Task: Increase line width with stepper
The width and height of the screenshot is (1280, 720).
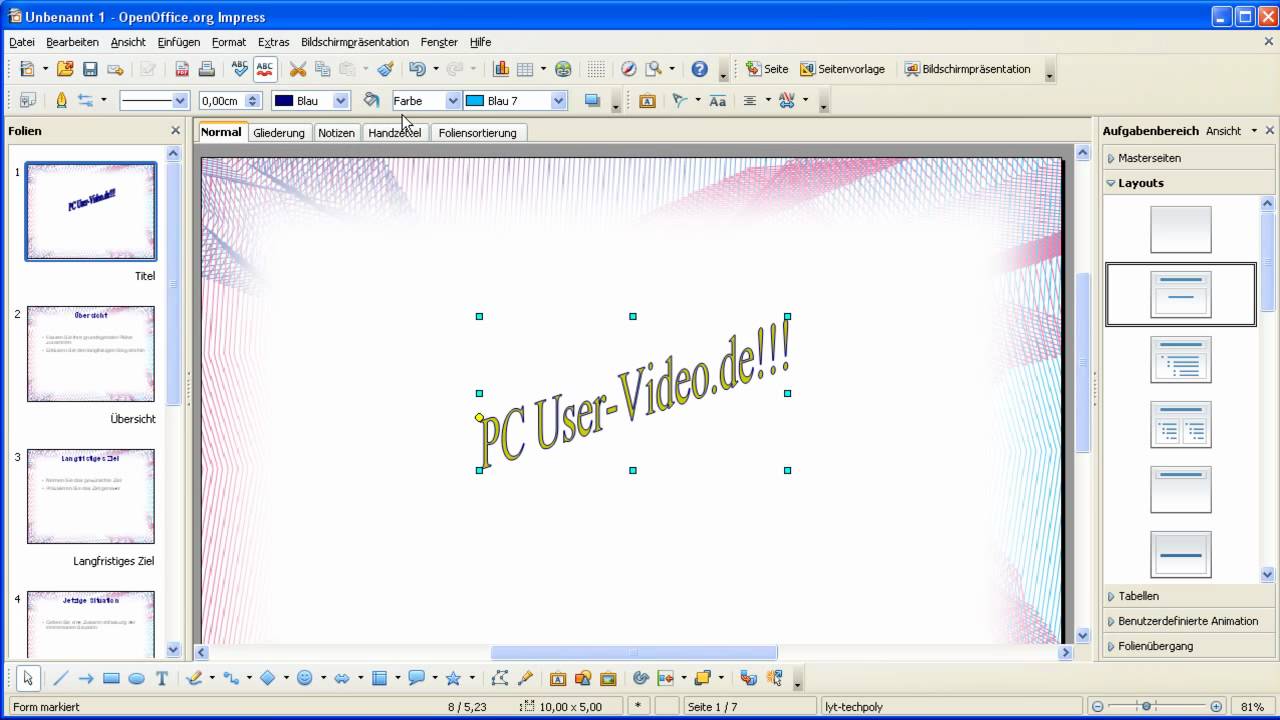Action: pos(253,97)
